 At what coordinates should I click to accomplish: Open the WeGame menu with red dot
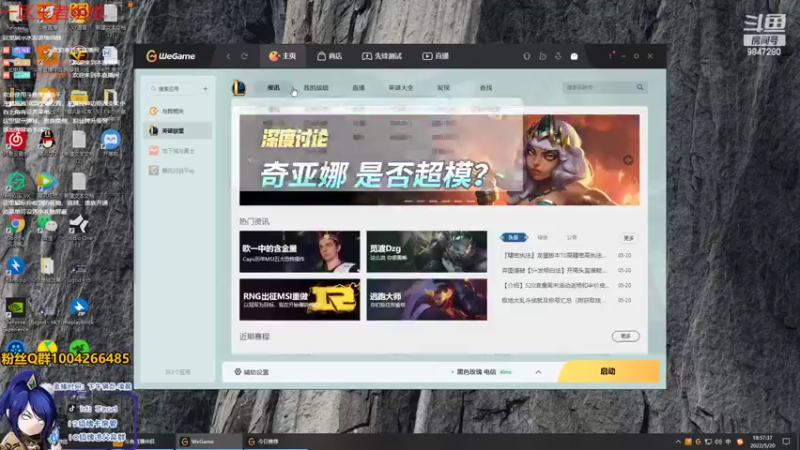(611, 55)
